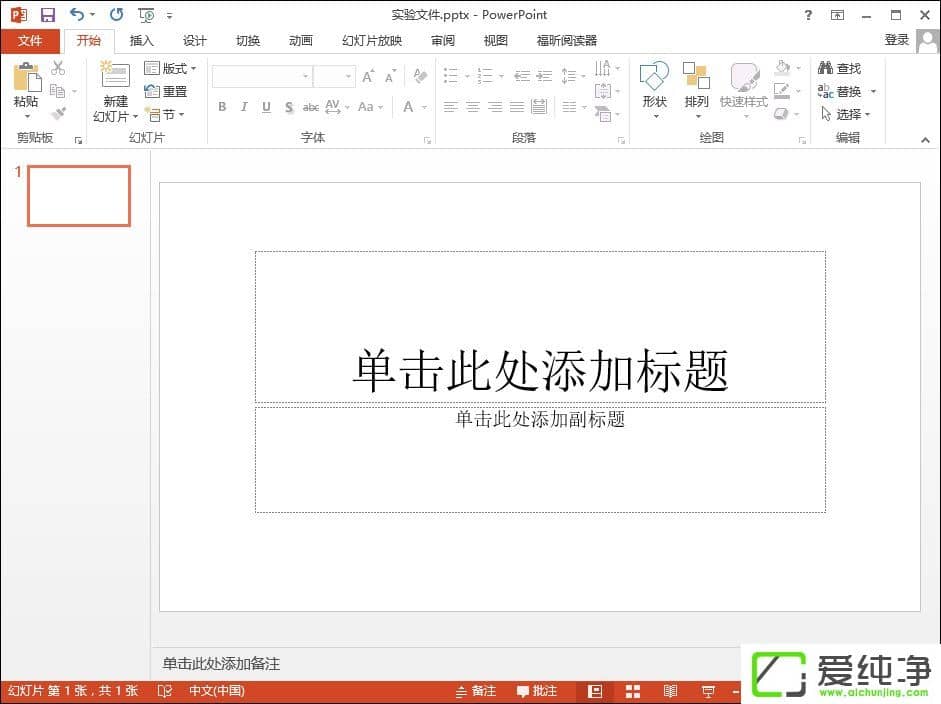This screenshot has width=941, height=704.
Task: Clear all formatting eraser icon
Action: point(421,76)
